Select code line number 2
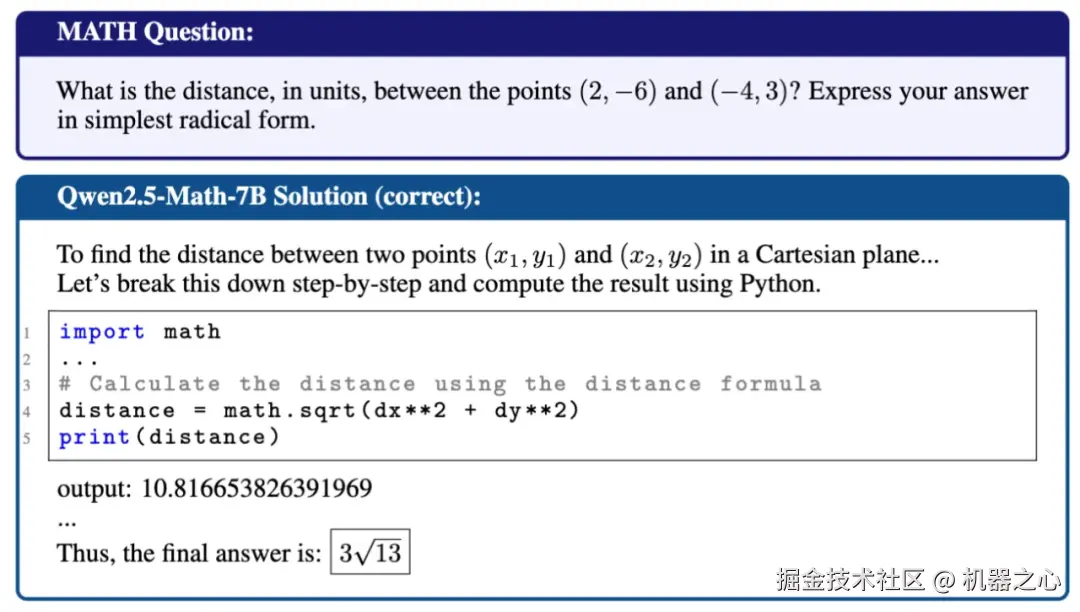The height and width of the screenshot is (612, 1080). pos(27,360)
